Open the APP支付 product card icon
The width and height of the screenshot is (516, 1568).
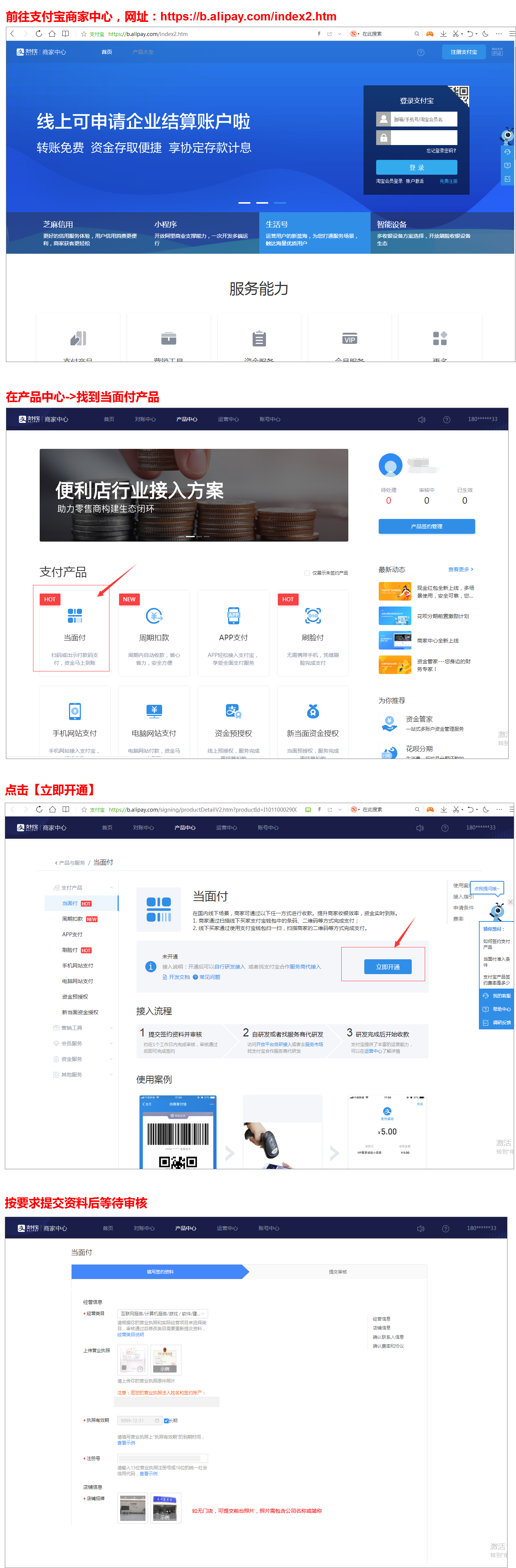(234, 615)
